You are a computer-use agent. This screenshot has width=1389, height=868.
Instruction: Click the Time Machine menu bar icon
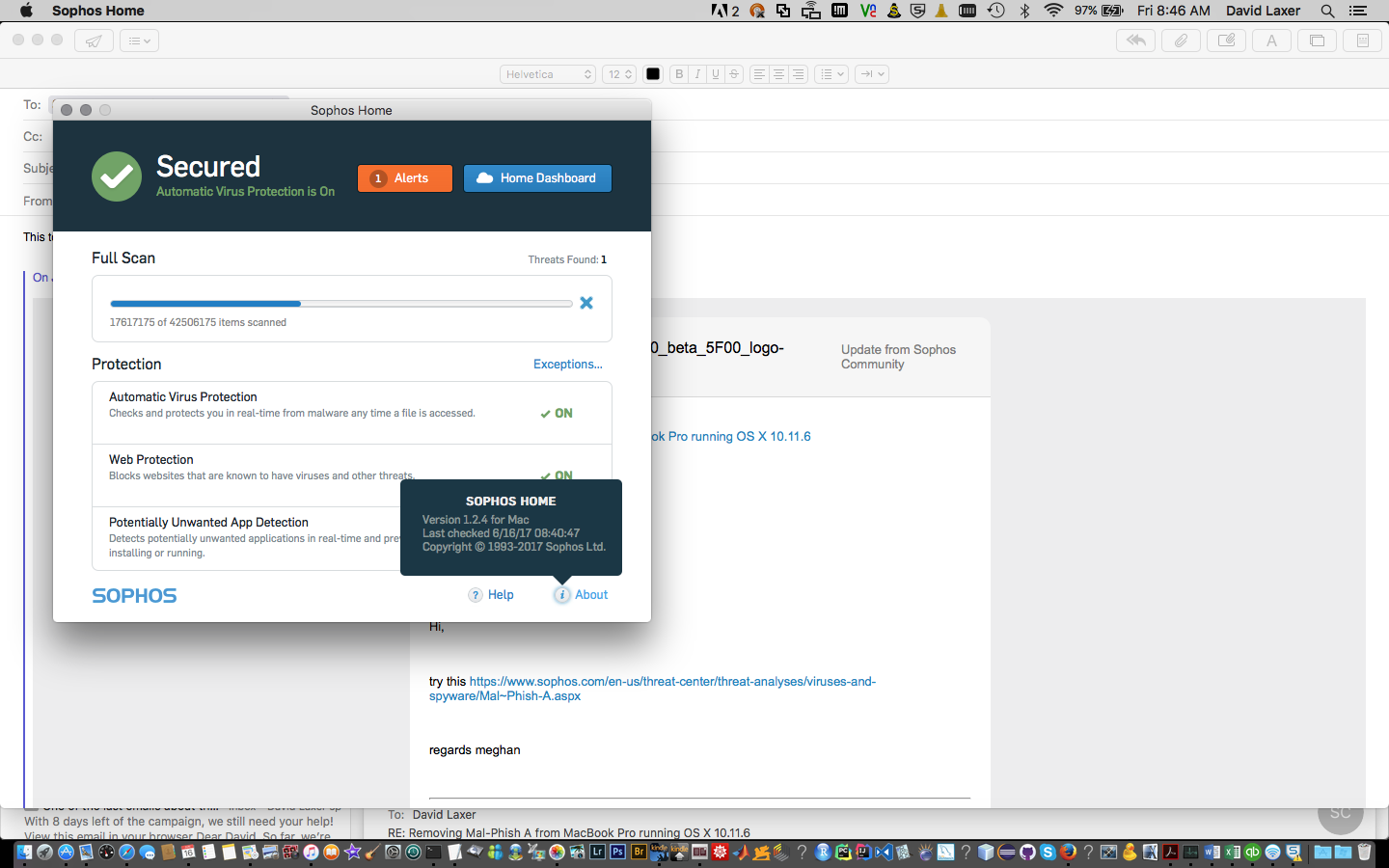[x=996, y=11]
